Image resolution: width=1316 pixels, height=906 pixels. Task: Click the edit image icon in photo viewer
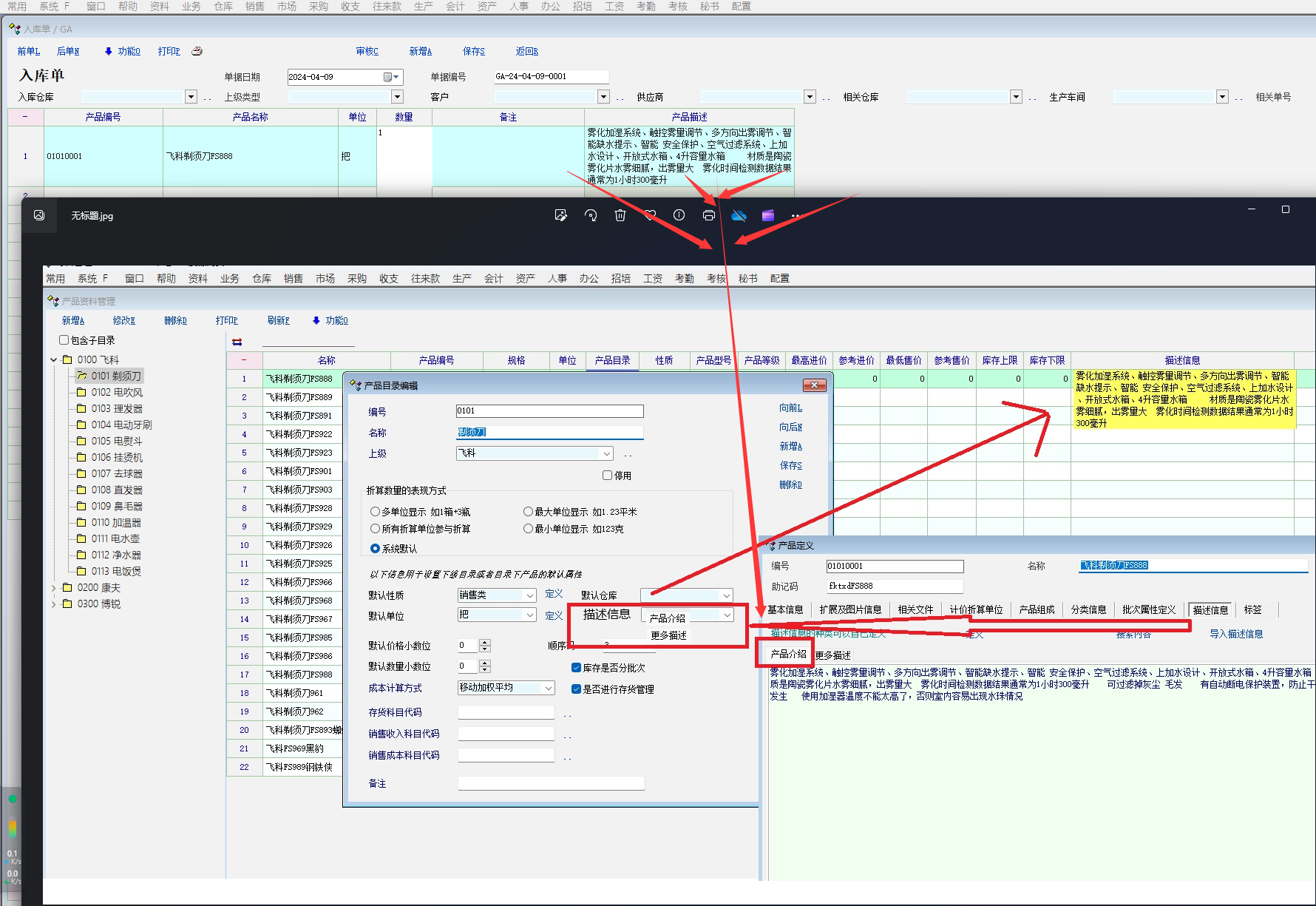pyautogui.click(x=560, y=215)
